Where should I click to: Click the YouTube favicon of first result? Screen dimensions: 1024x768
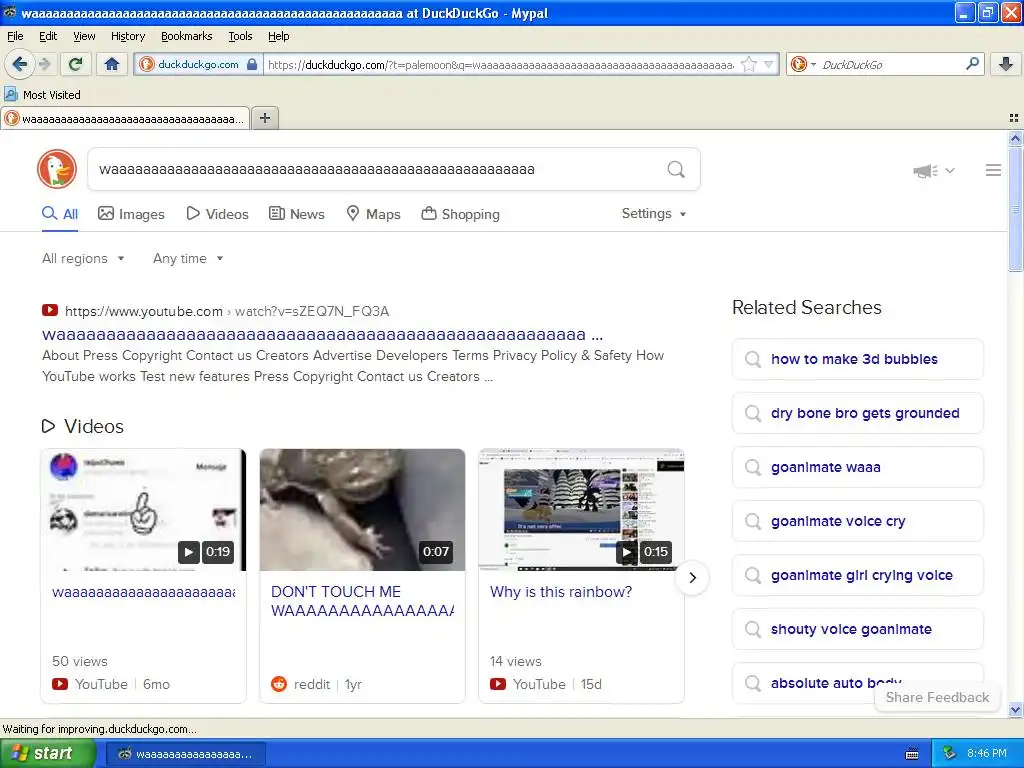click(x=50, y=310)
